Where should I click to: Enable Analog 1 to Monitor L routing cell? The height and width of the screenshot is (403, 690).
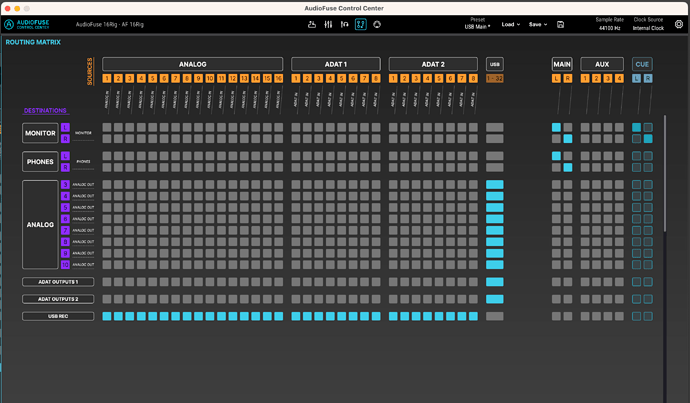click(107, 128)
